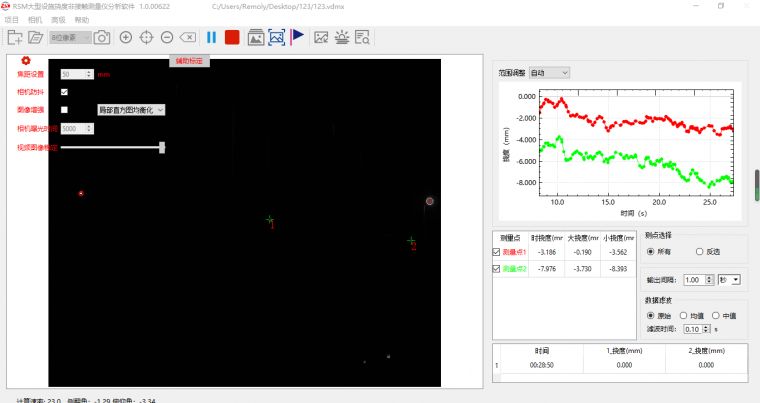Click the camera snapshot icon

click(101, 37)
